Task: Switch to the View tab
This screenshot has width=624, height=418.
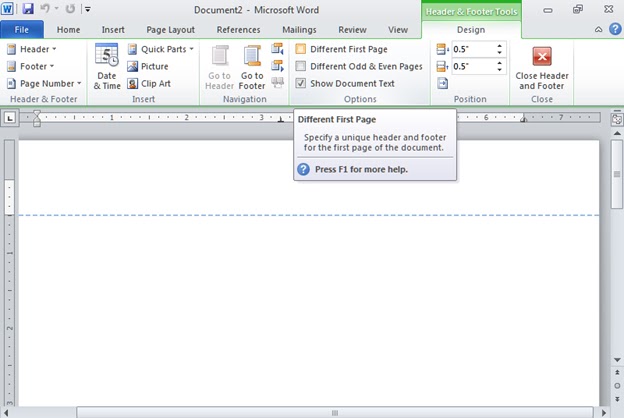Action: [398, 30]
